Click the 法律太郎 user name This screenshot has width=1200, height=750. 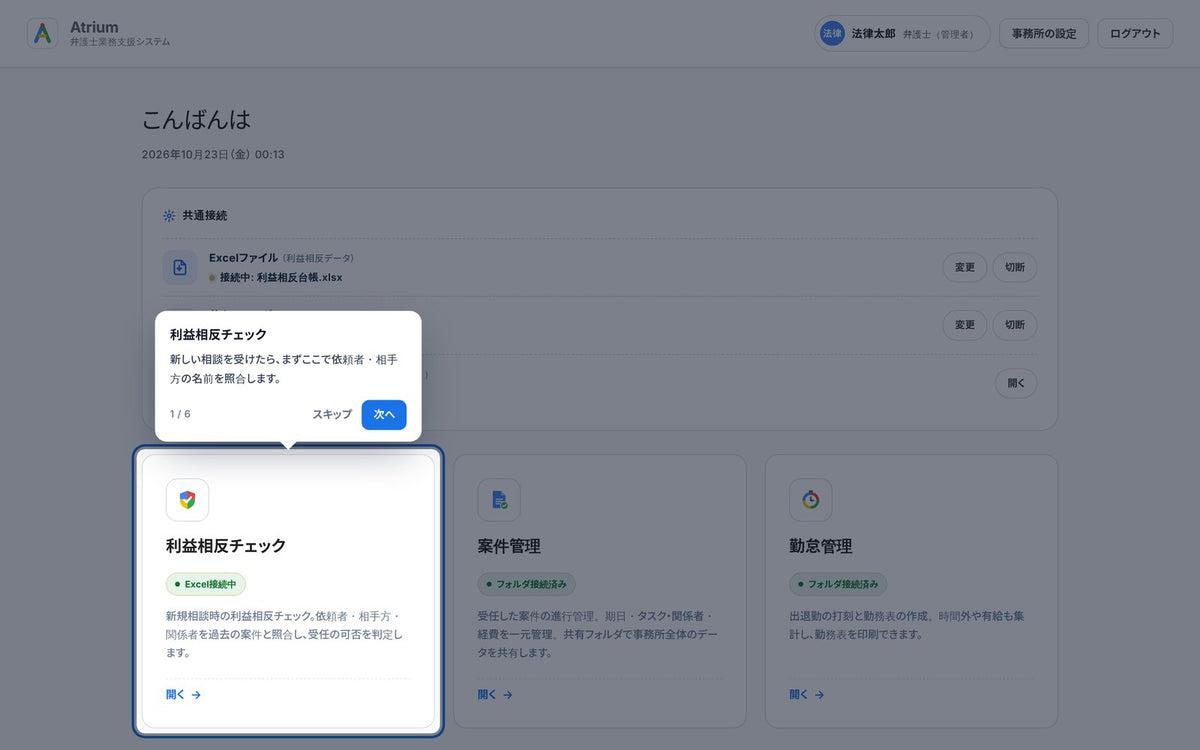873,34
